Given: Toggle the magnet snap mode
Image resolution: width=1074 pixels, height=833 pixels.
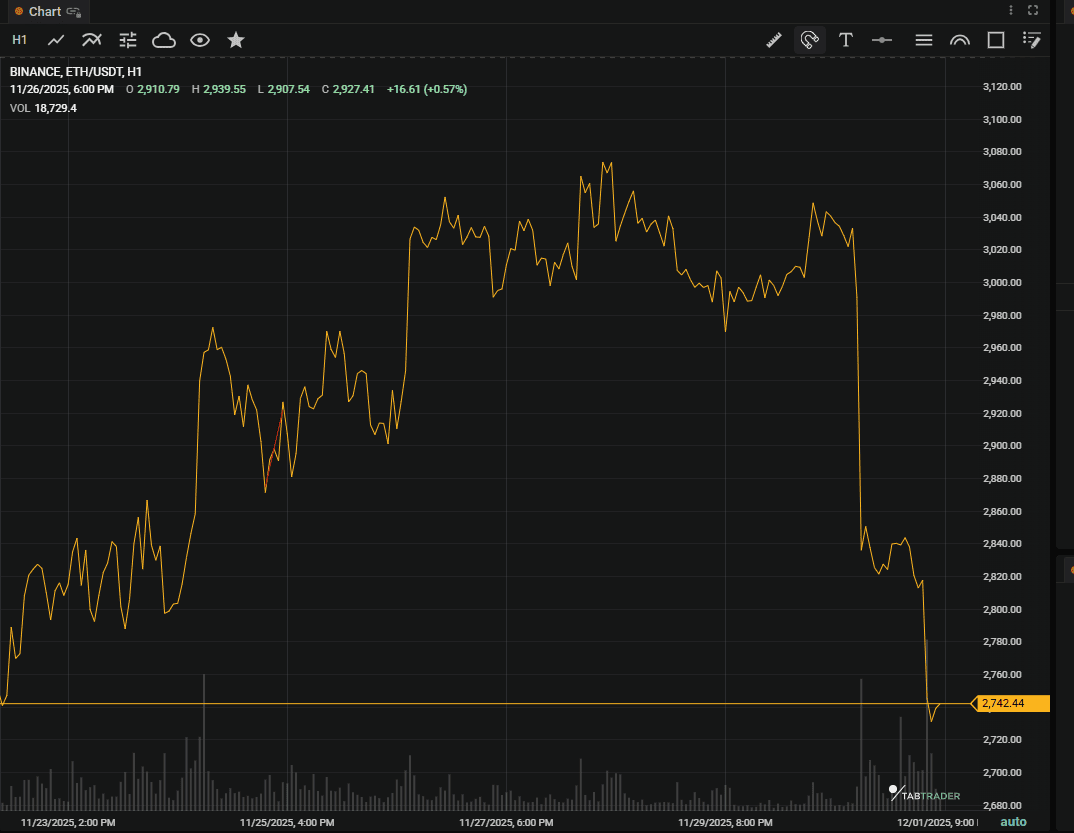Looking at the screenshot, I should 809,40.
